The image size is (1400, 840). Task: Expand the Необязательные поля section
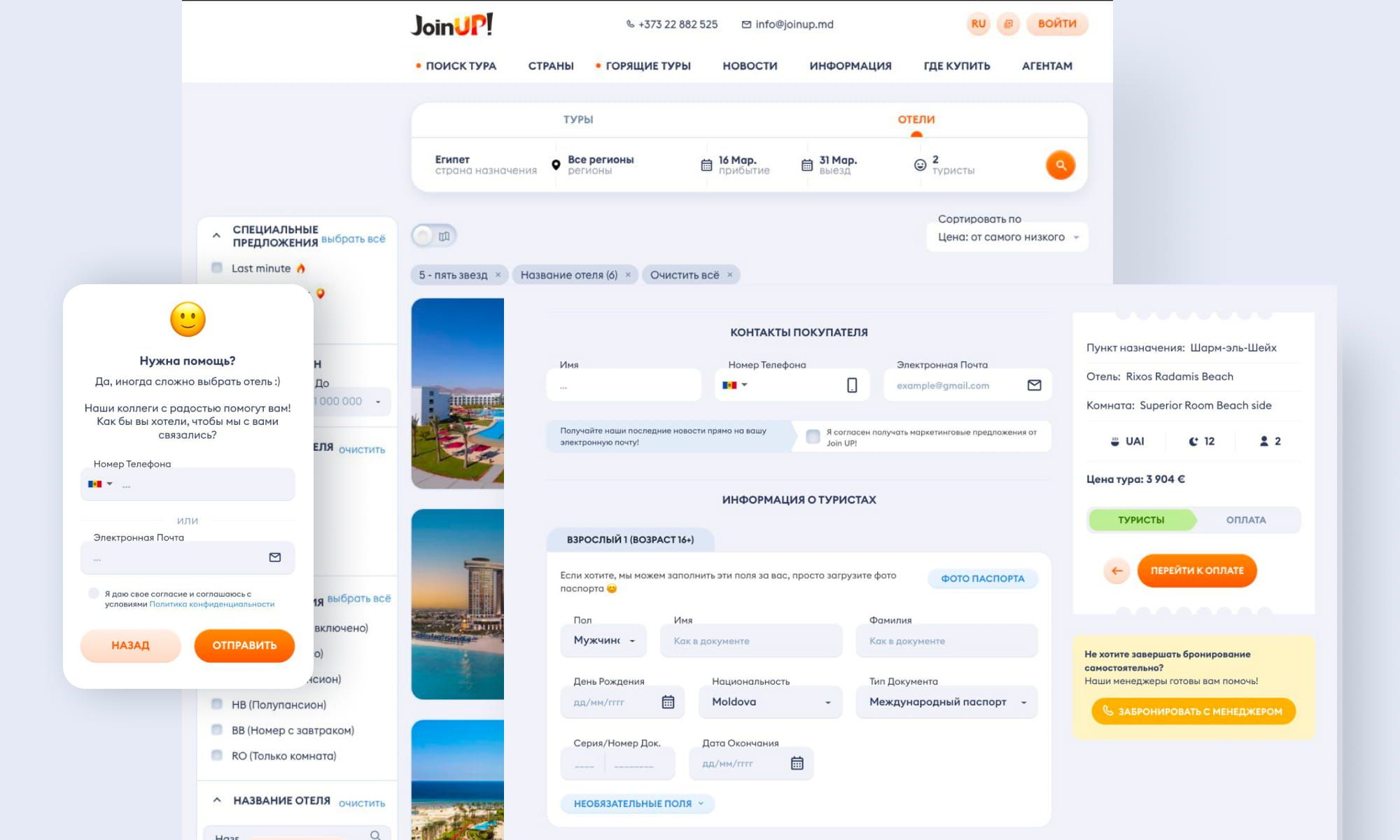click(637, 804)
